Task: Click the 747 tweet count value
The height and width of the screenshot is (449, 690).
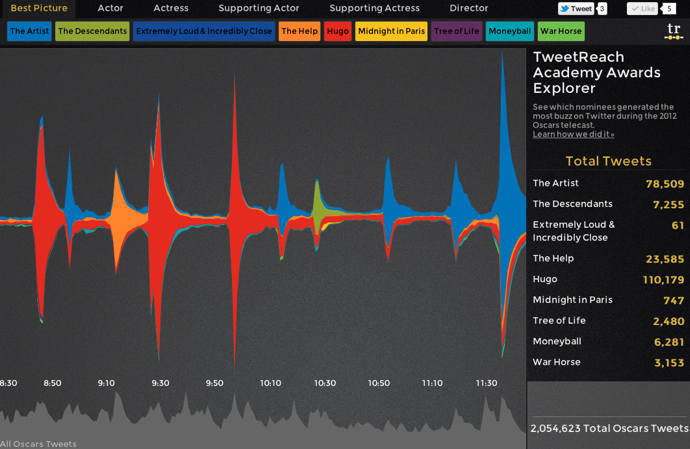Action: 674,301
